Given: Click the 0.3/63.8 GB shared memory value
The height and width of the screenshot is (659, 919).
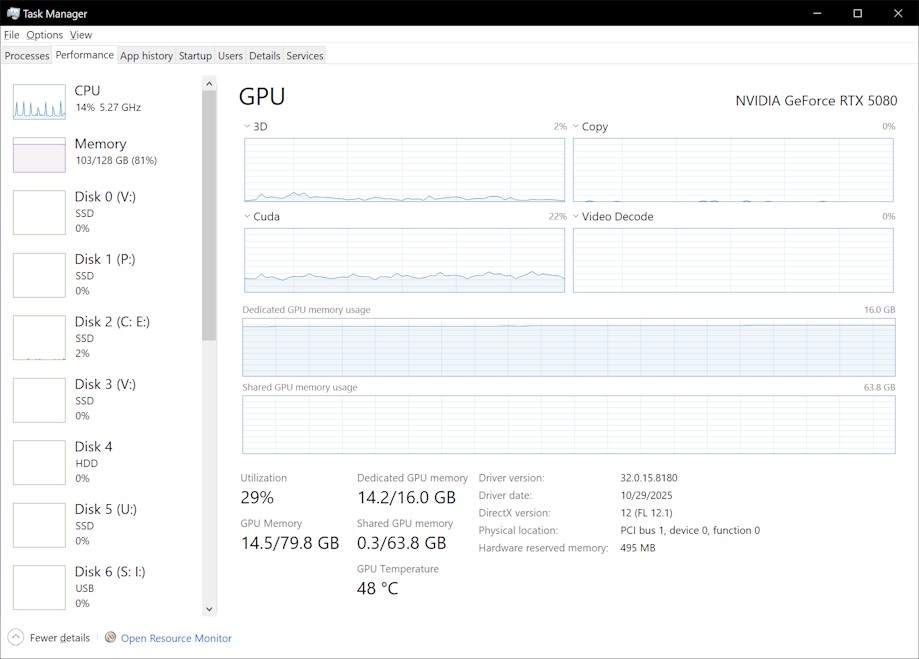Looking at the screenshot, I should pos(401,543).
